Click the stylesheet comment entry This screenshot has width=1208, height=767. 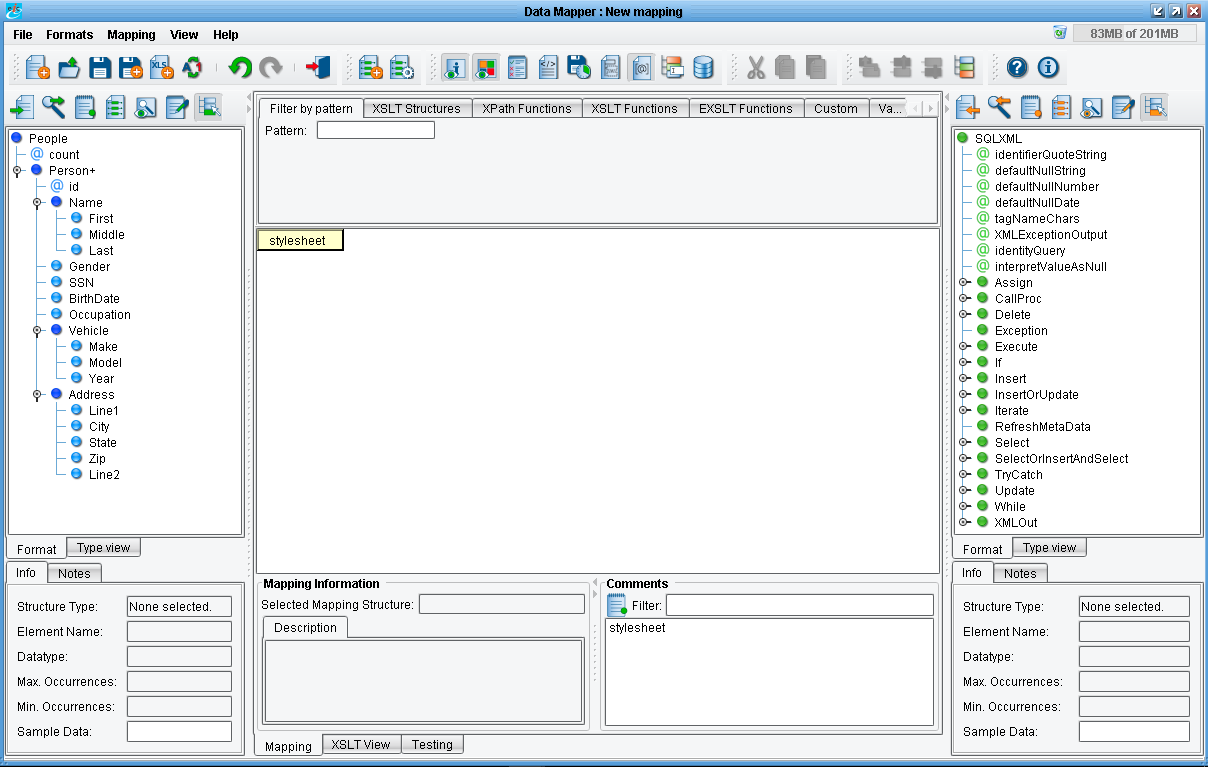point(637,628)
